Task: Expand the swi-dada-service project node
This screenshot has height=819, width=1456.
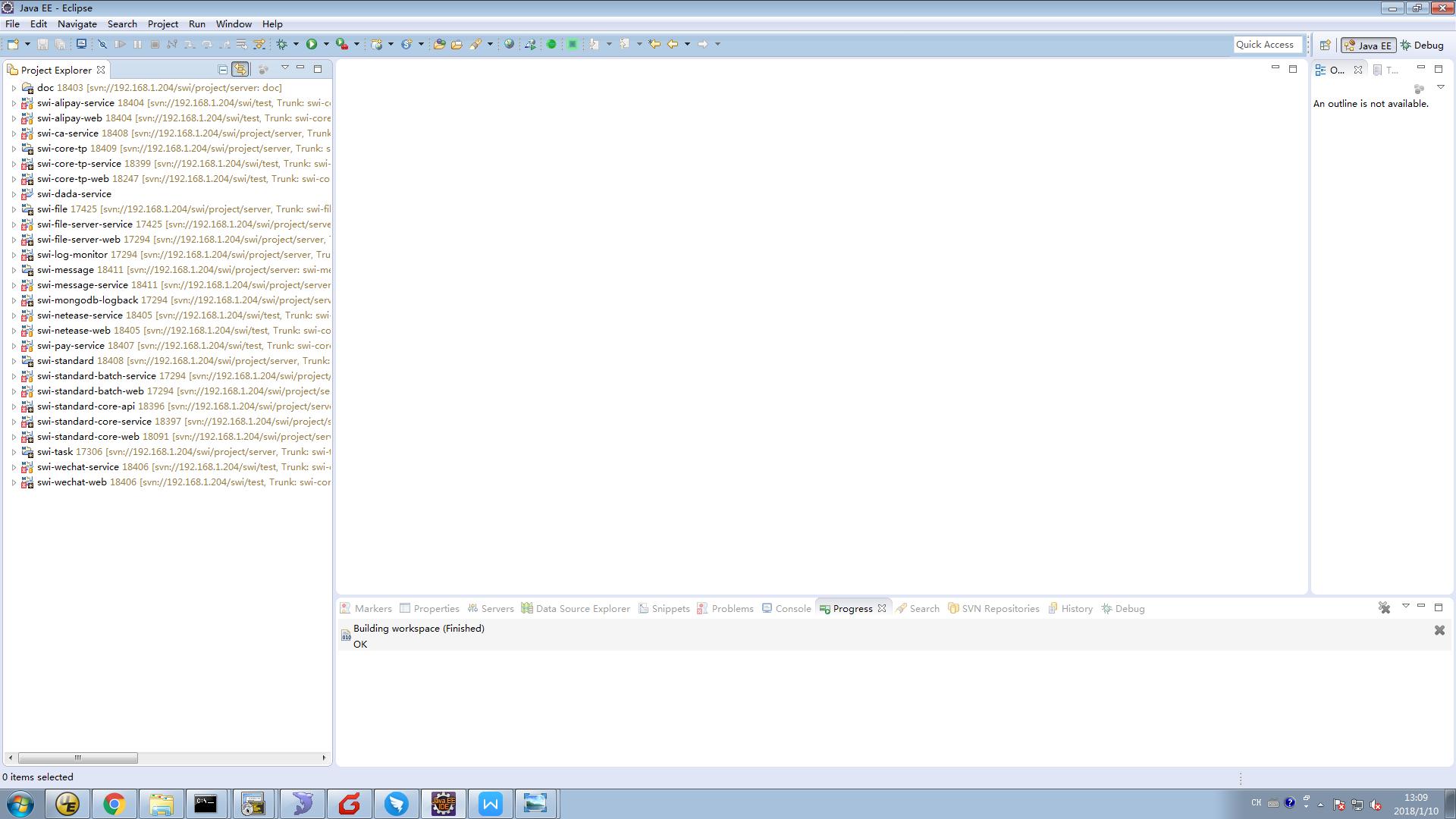Action: 14,194
